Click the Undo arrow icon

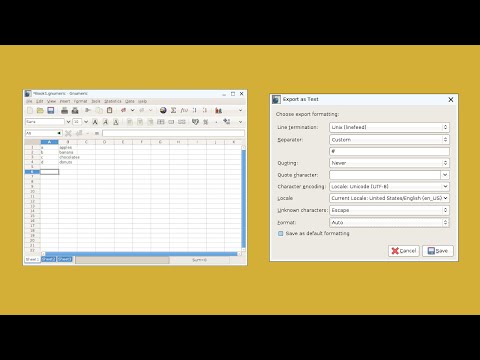pyautogui.click(x=124, y=110)
